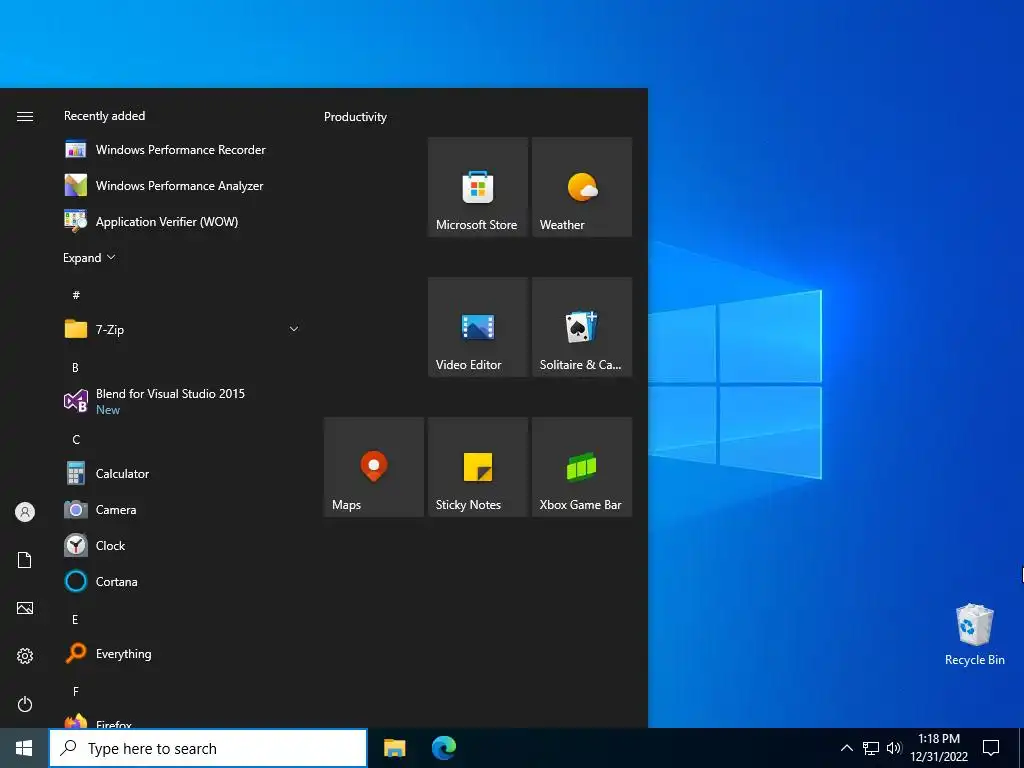This screenshot has width=1024, height=768.
Task: Open the Solitaire & Casual Games tile
Action: [x=582, y=327]
